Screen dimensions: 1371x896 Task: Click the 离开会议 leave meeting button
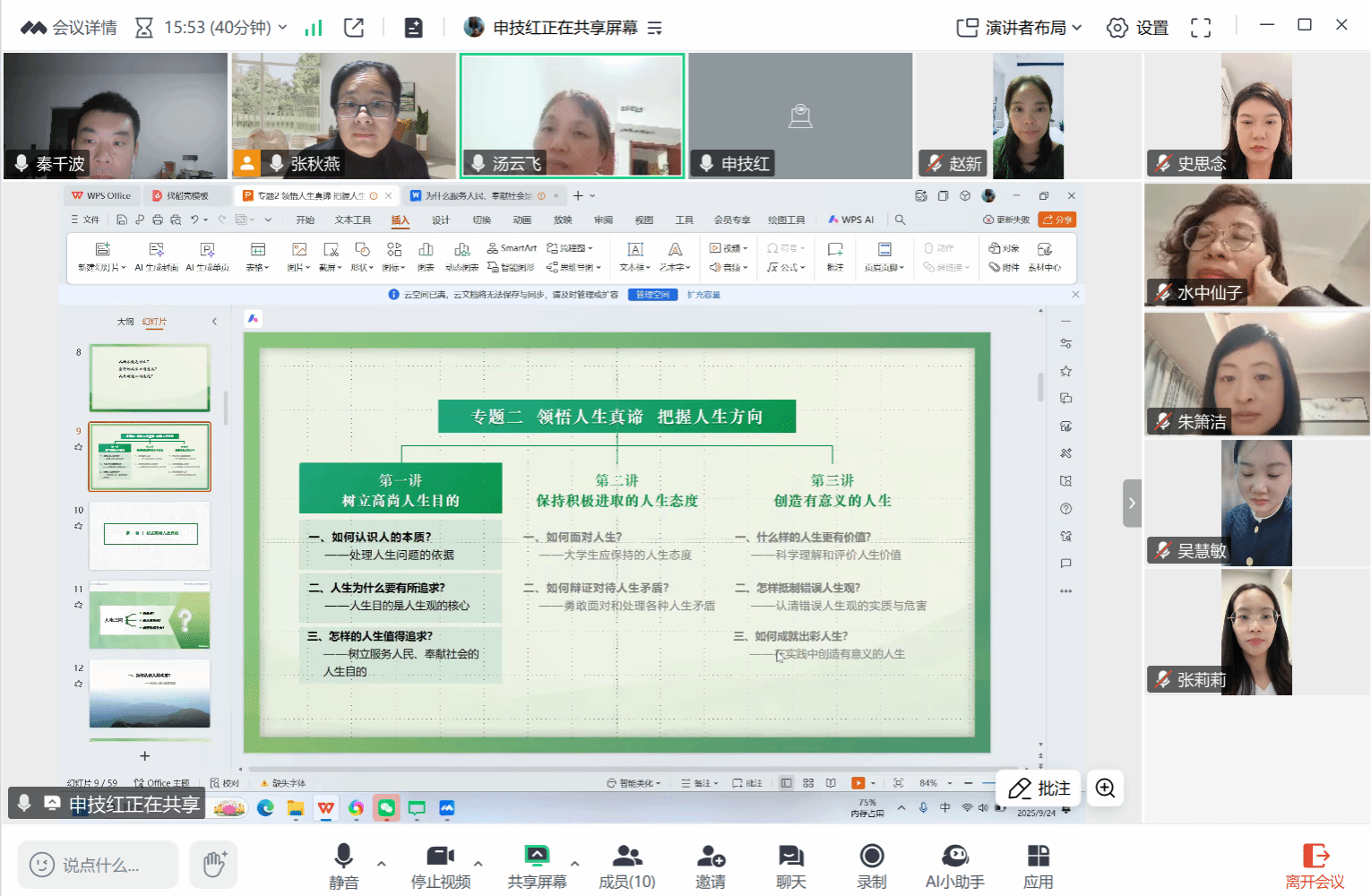(x=1315, y=866)
